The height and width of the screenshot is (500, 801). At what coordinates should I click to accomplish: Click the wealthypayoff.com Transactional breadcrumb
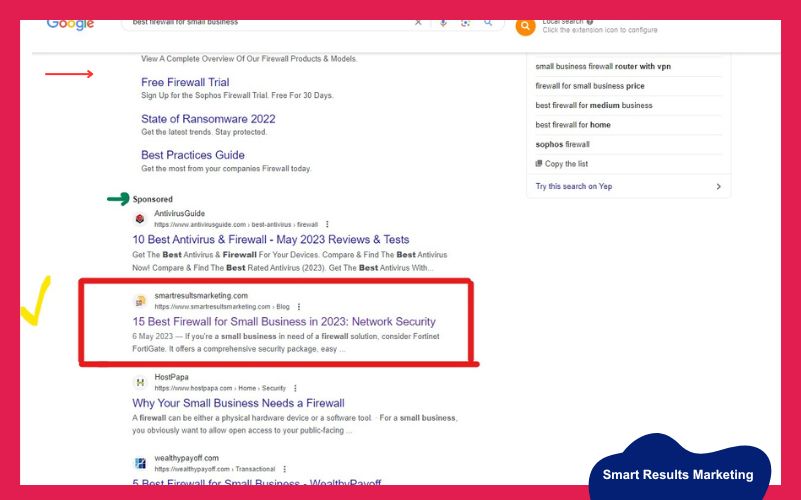pos(215,469)
